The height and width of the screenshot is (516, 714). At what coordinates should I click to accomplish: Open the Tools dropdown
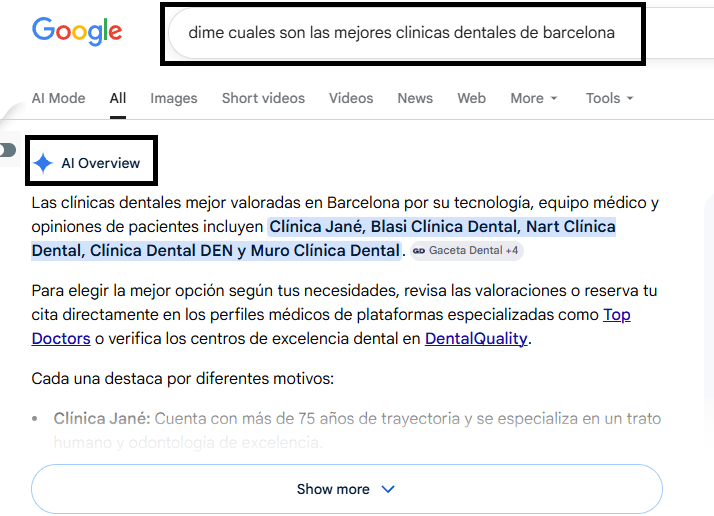click(609, 98)
